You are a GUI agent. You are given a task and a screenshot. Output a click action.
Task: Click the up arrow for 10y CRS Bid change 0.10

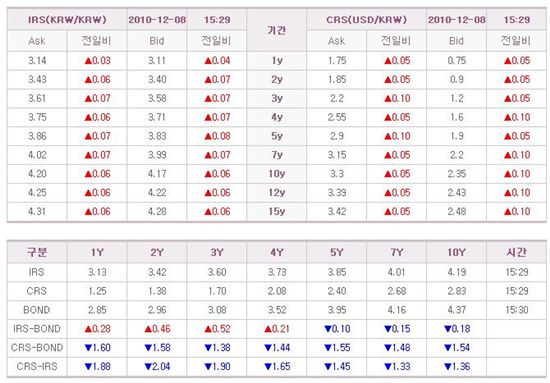click(x=508, y=174)
